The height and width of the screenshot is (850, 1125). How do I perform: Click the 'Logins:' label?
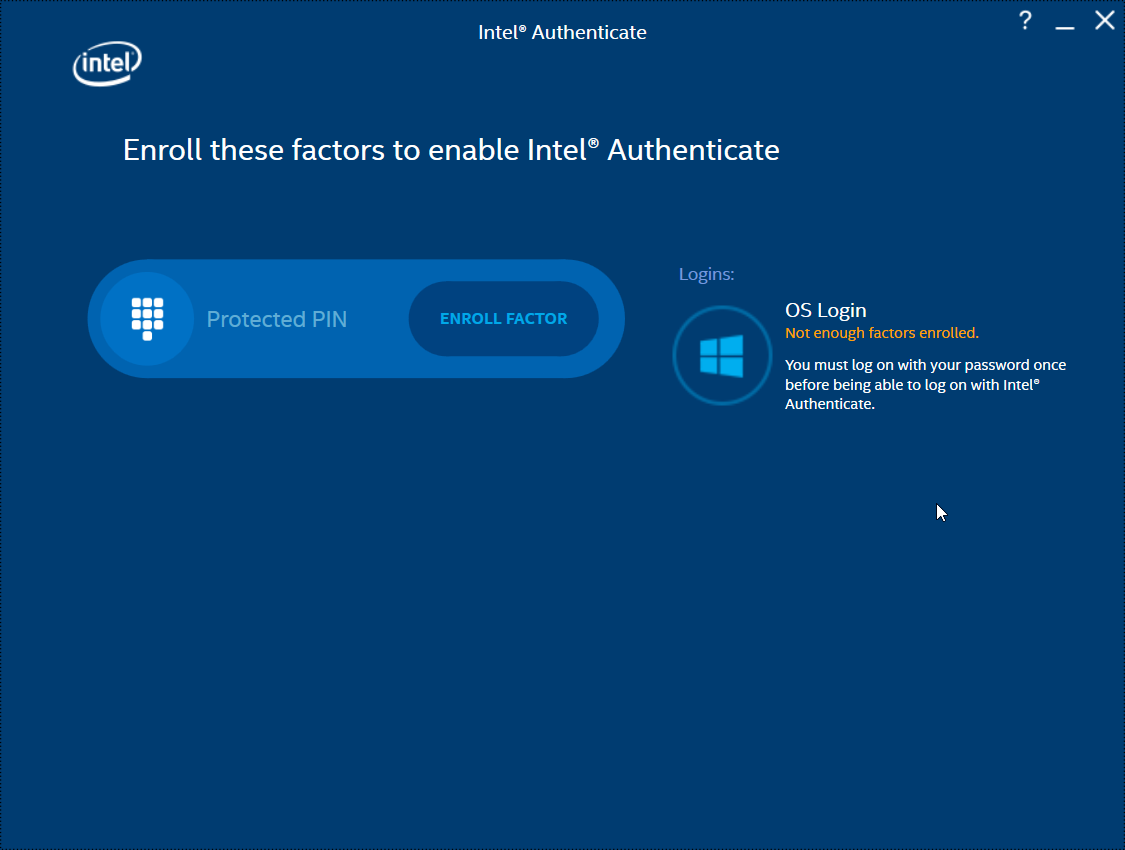click(x=707, y=274)
